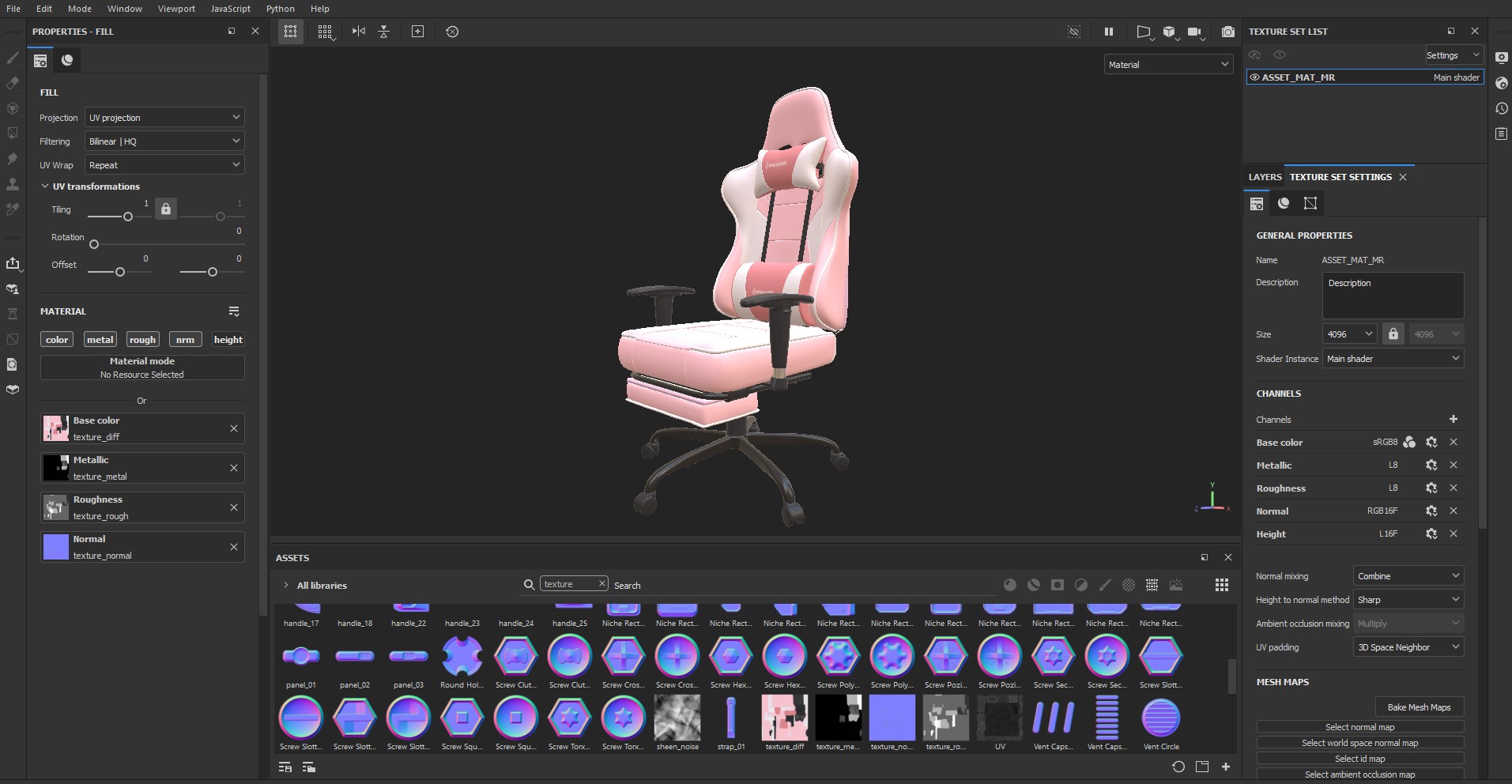Toggle the Size lock for texture resolution

point(1393,334)
